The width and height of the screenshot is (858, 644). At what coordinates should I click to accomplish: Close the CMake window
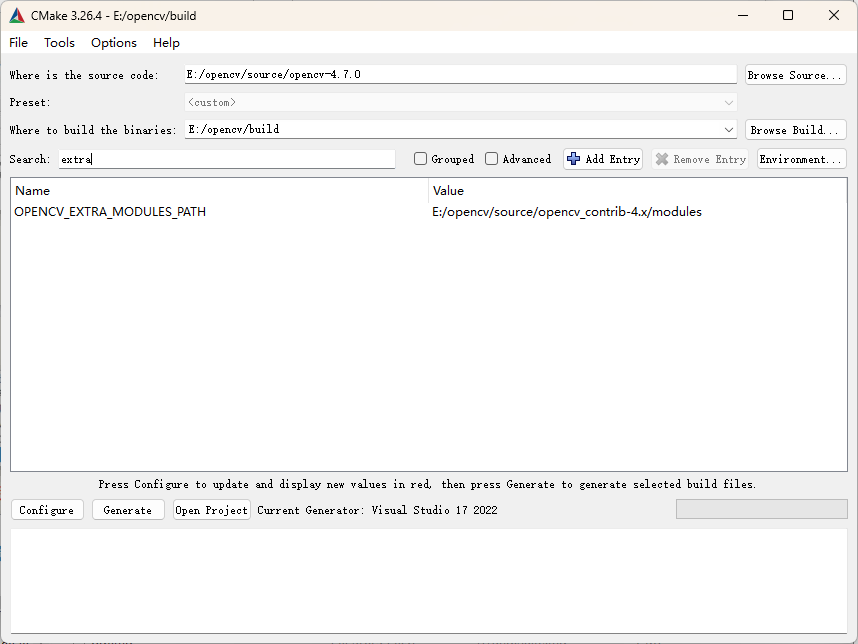click(833, 15)
